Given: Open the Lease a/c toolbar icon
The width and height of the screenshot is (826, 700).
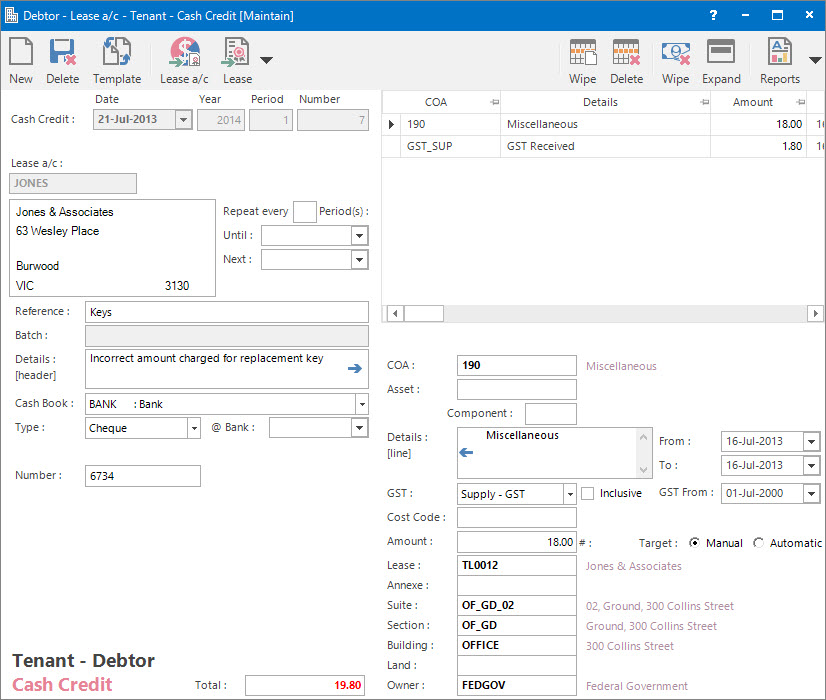Looking at the screenshot, I should 184,61.
